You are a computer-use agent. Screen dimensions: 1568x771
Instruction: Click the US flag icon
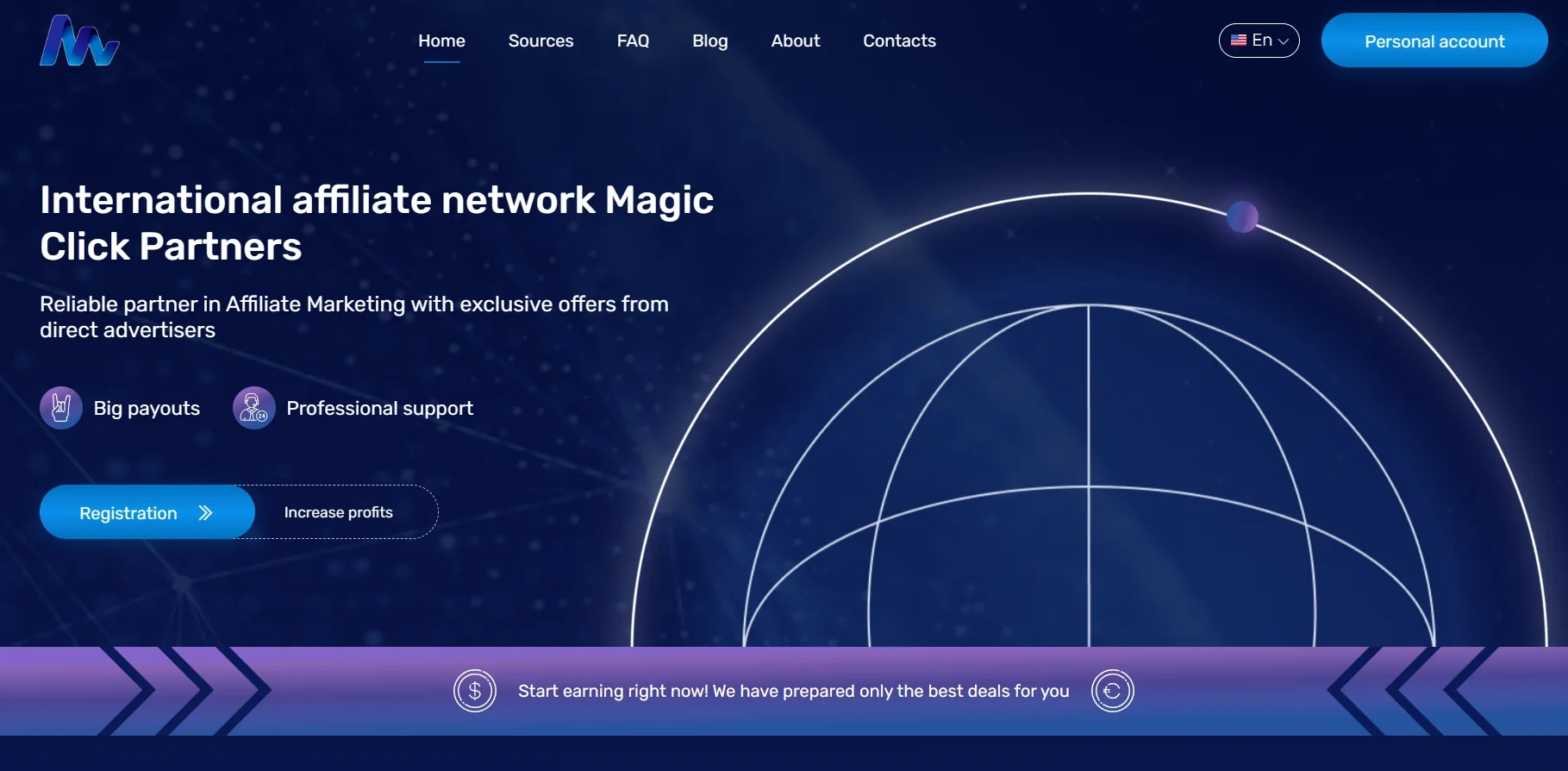[1239, 41]
